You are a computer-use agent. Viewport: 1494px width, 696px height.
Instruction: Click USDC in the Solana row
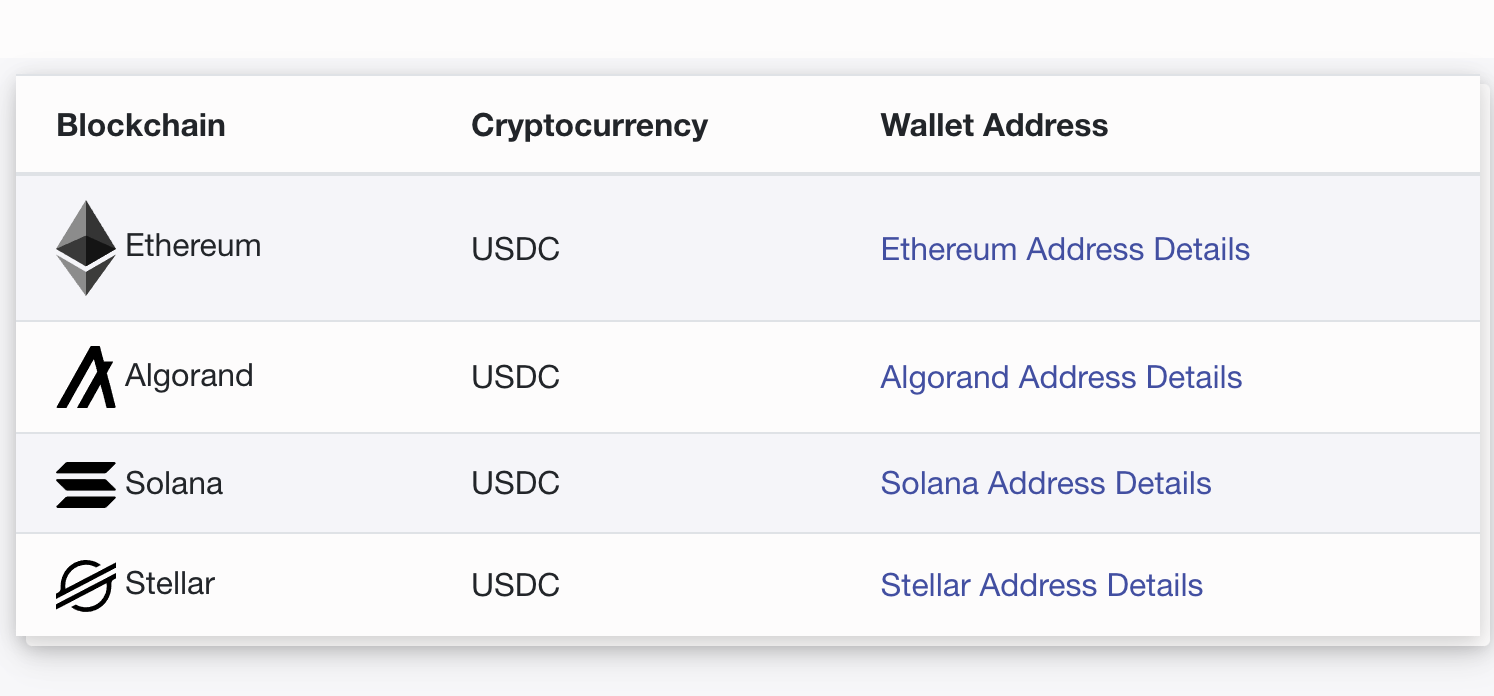click(515, 483)
